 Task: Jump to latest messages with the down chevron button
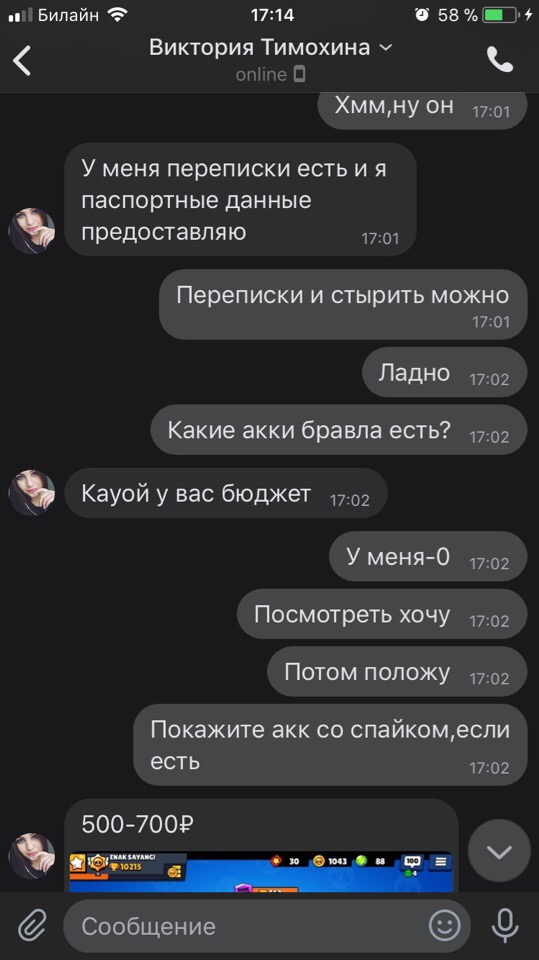click(x=499, y=851)
